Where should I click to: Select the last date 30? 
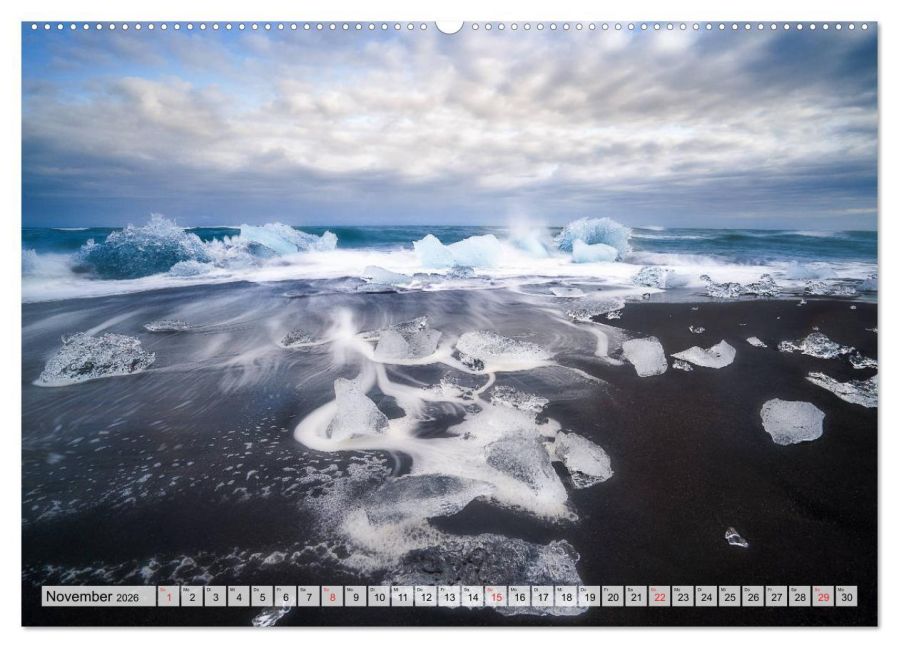click(847, 597)
